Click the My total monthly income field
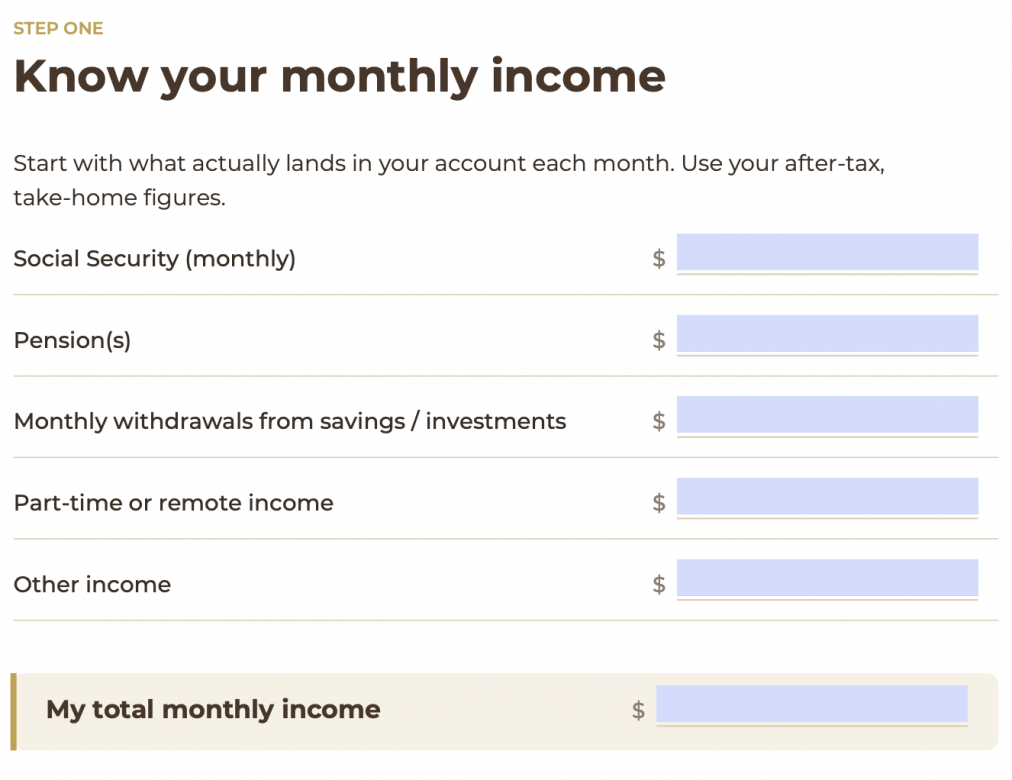 pyautogui.click(x=812, y=704)
